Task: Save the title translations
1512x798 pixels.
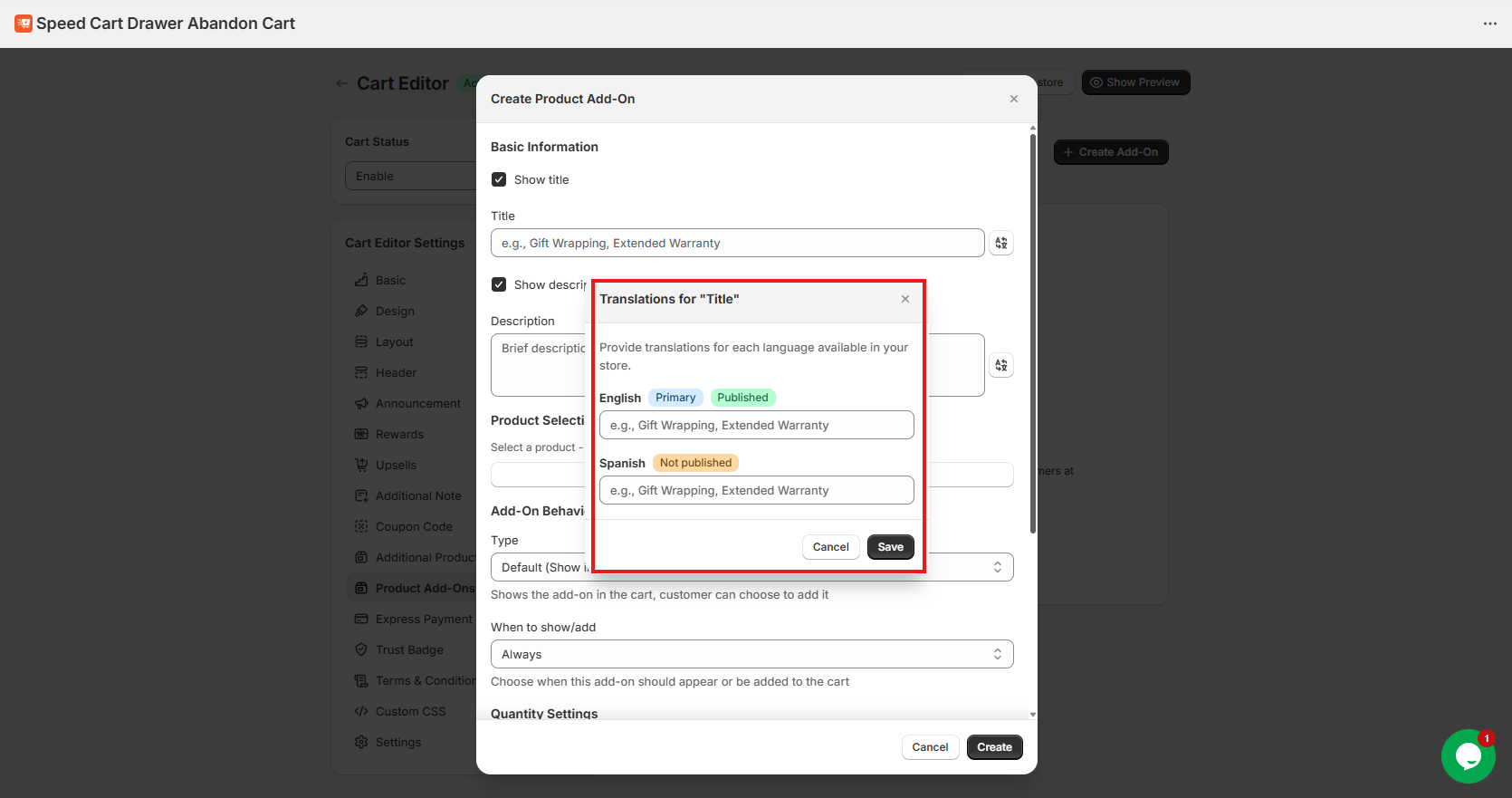Action: pyautogui.click(x=890, y=547)
